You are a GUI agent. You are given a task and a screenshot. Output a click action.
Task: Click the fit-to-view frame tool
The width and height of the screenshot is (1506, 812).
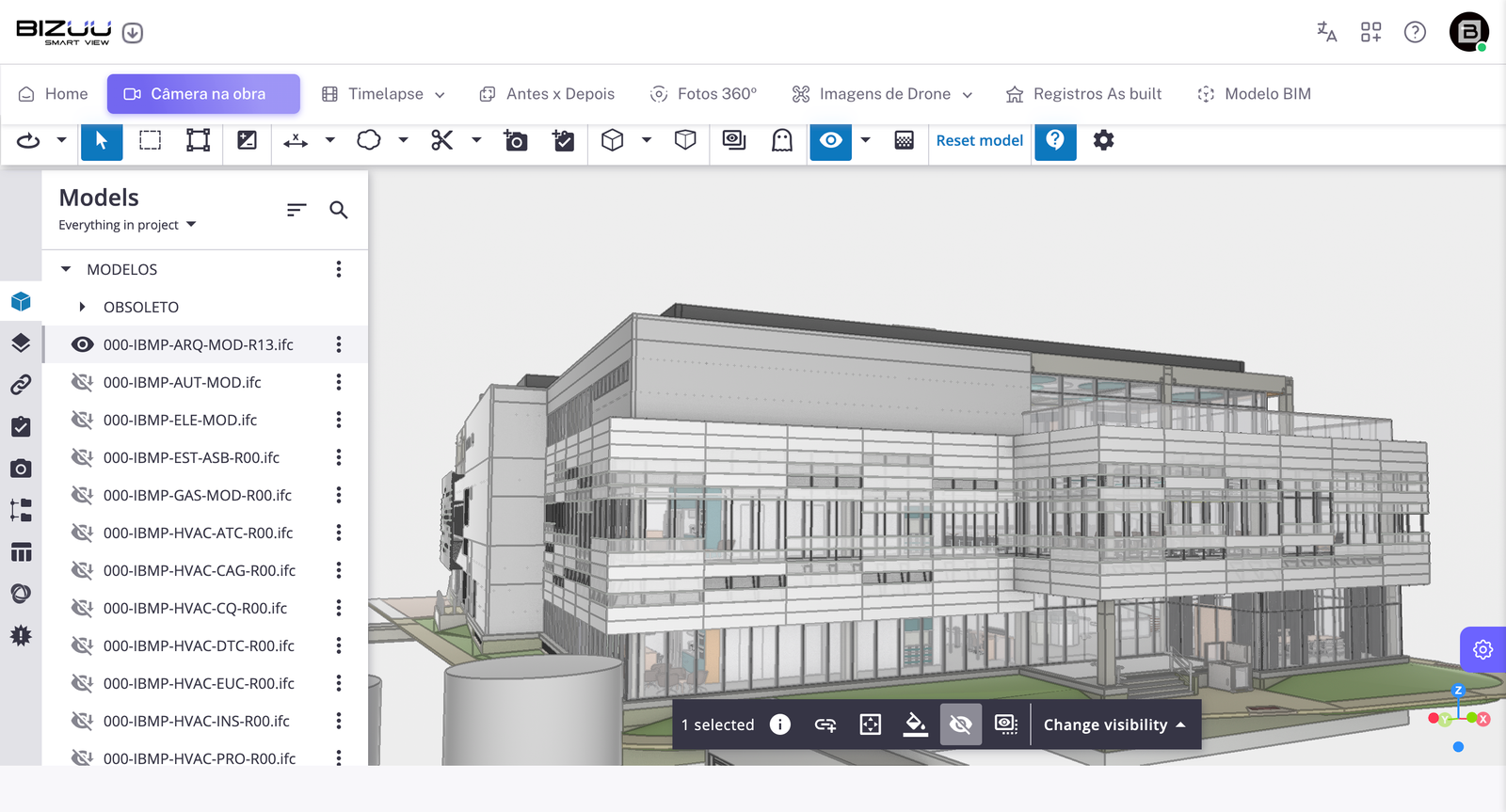point(199,141)
